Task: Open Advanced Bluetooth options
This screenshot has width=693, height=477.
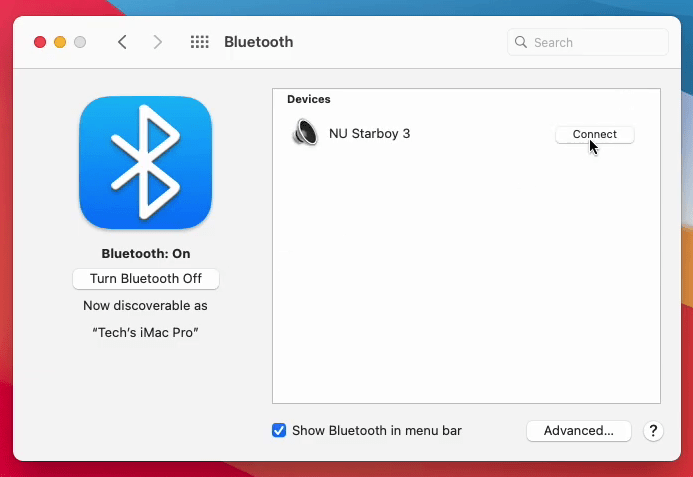Action: click(579, 431)
